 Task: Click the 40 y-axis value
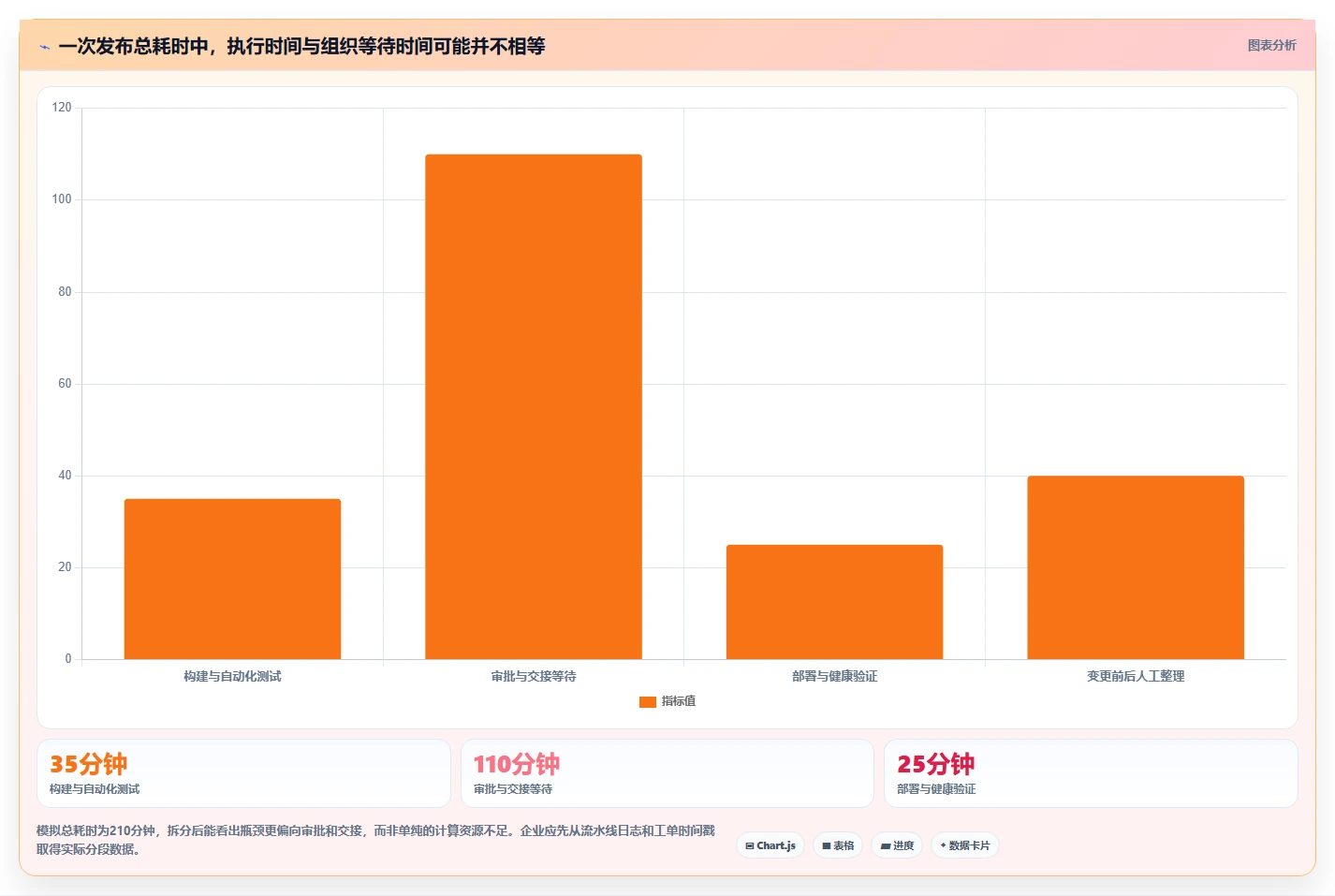tap(65, 476)
